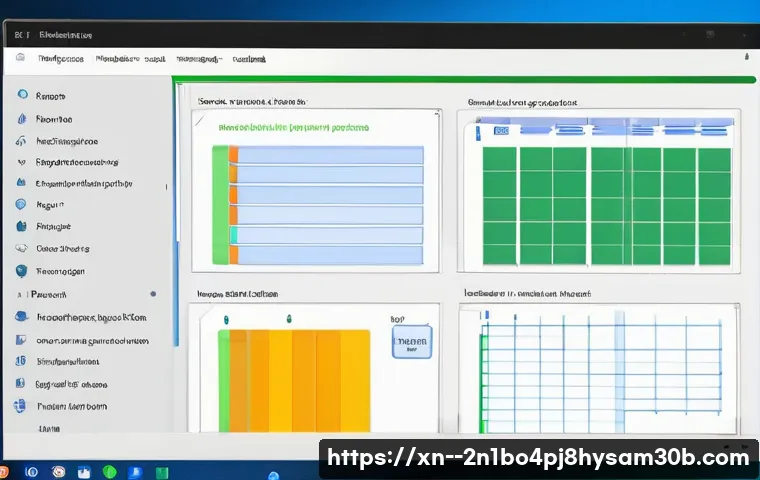Expand the Pasooth section in the sidebar
Viewport: 760px width, 480px height.
click(20, 295)
